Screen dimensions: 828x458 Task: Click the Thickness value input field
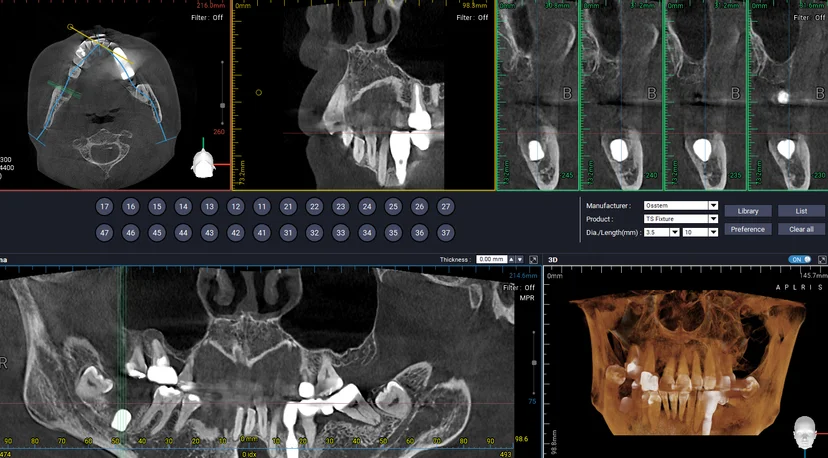point(491,259)
